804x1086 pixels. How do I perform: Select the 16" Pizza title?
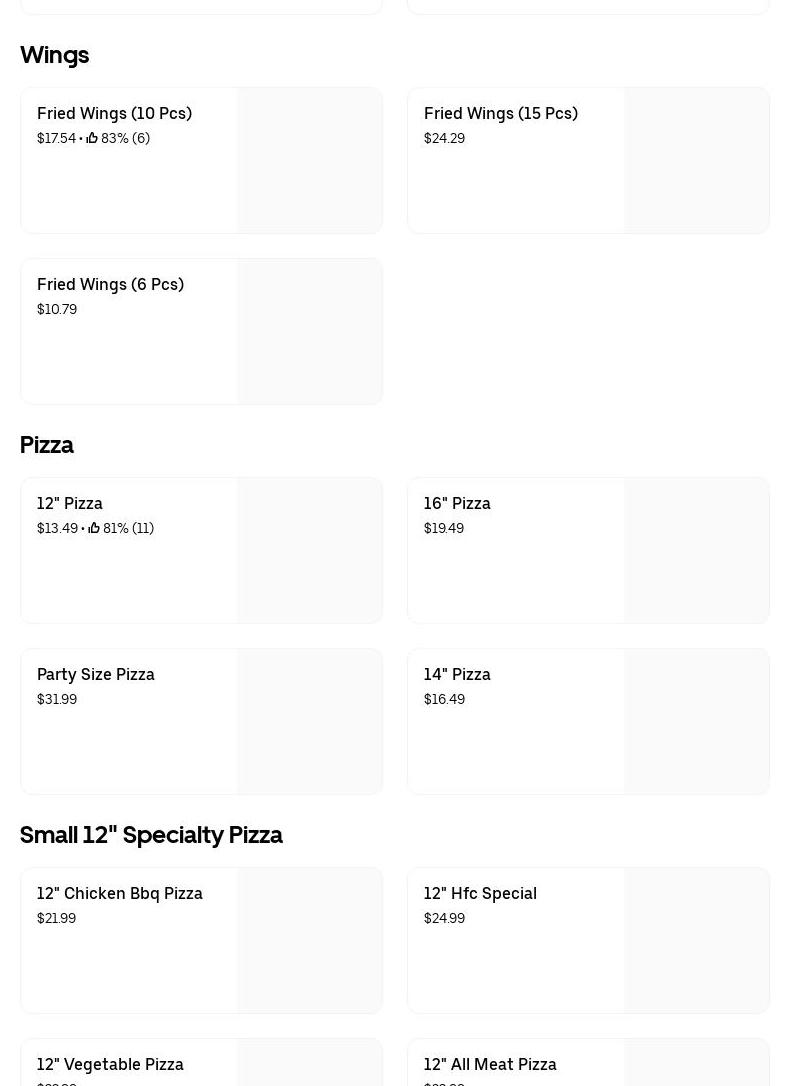click(457, 503)
